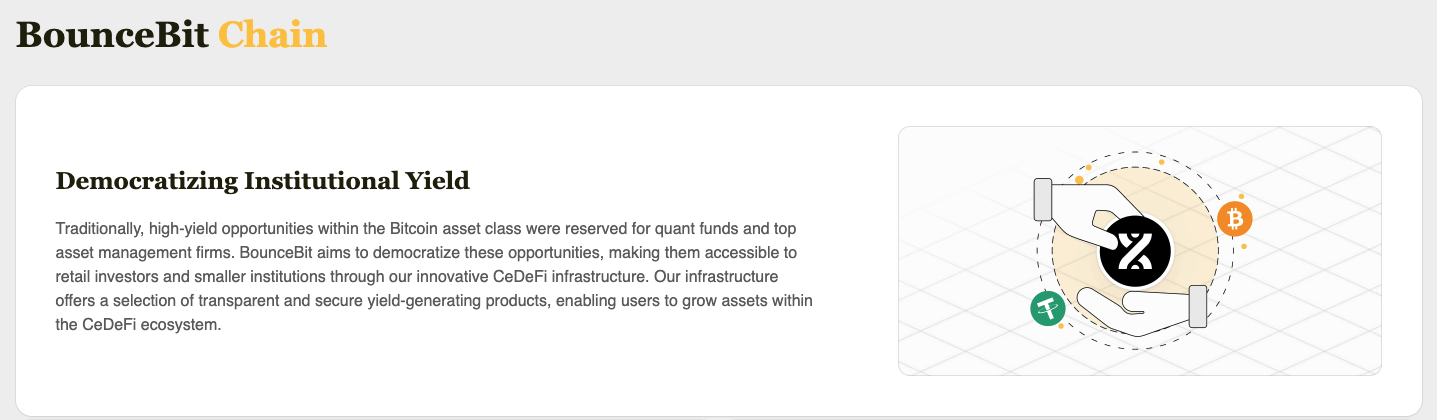This screenshot has width=1437, height=420.
Task: Click 'the CeDeFi ecosystem.' closing paragraph line
Action: 138,325
